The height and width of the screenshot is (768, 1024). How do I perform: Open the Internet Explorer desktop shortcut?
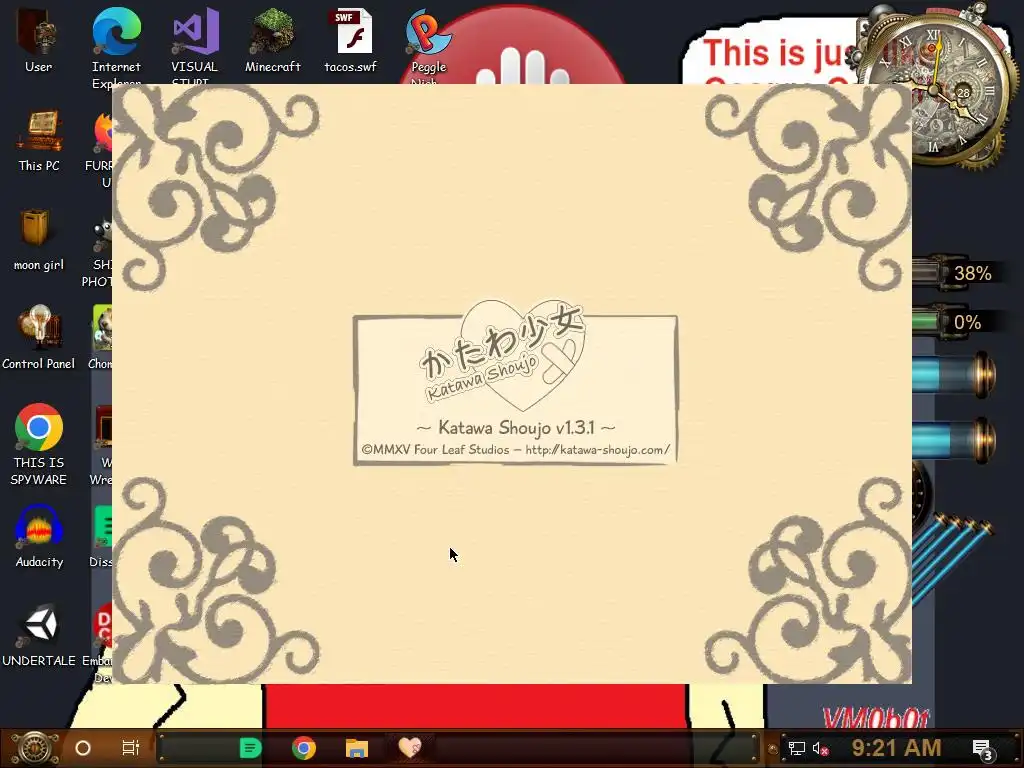[x=116, y=46]
